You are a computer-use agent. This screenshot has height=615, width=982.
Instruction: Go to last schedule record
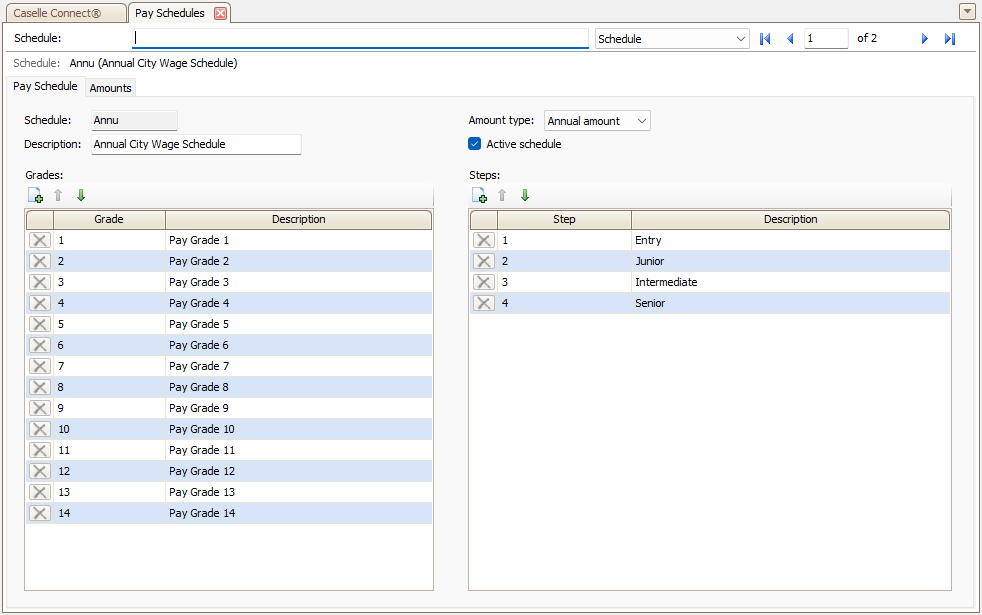950,39
